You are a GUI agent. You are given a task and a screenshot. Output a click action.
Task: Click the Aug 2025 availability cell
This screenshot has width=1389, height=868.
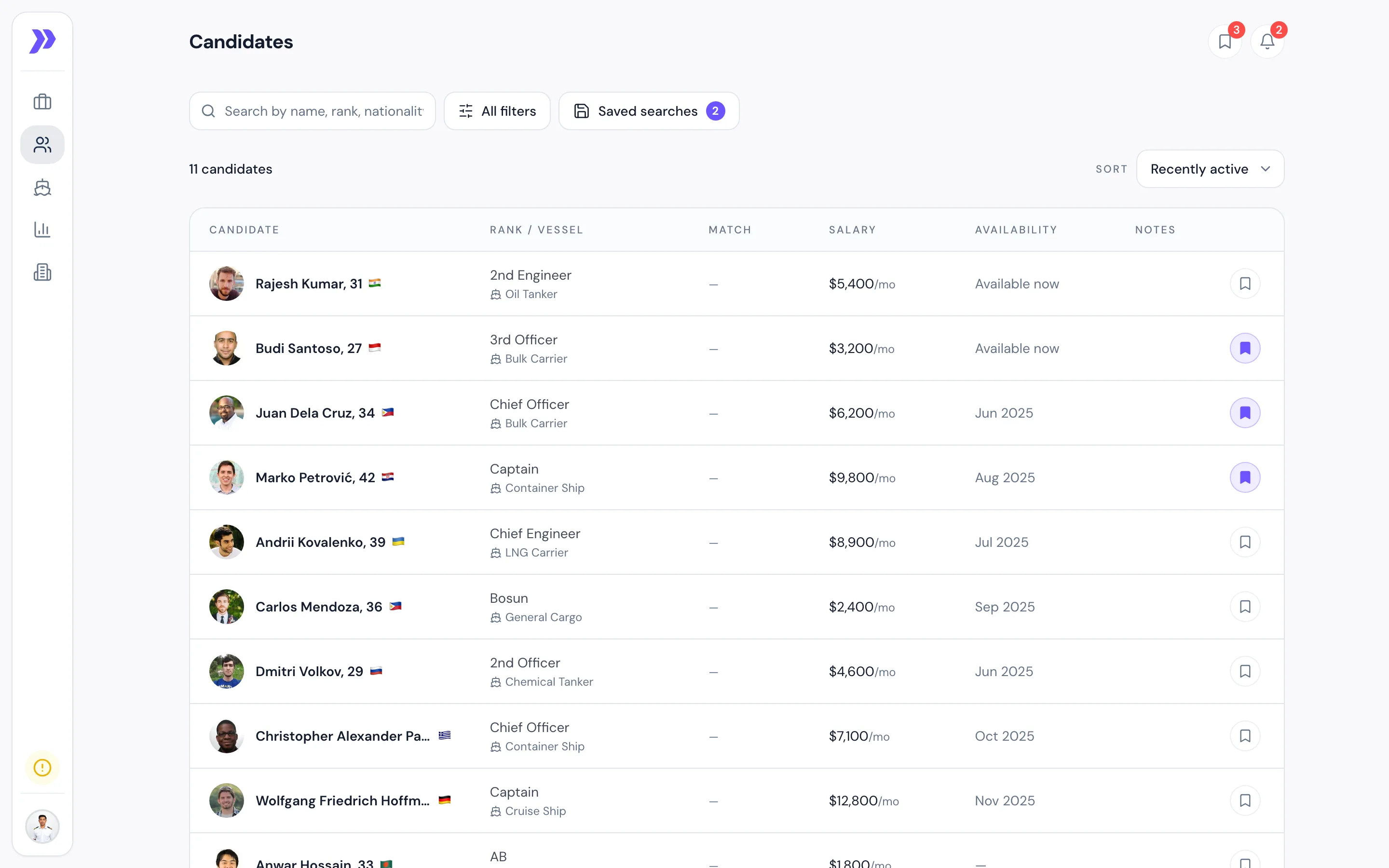click(1005, 477)
